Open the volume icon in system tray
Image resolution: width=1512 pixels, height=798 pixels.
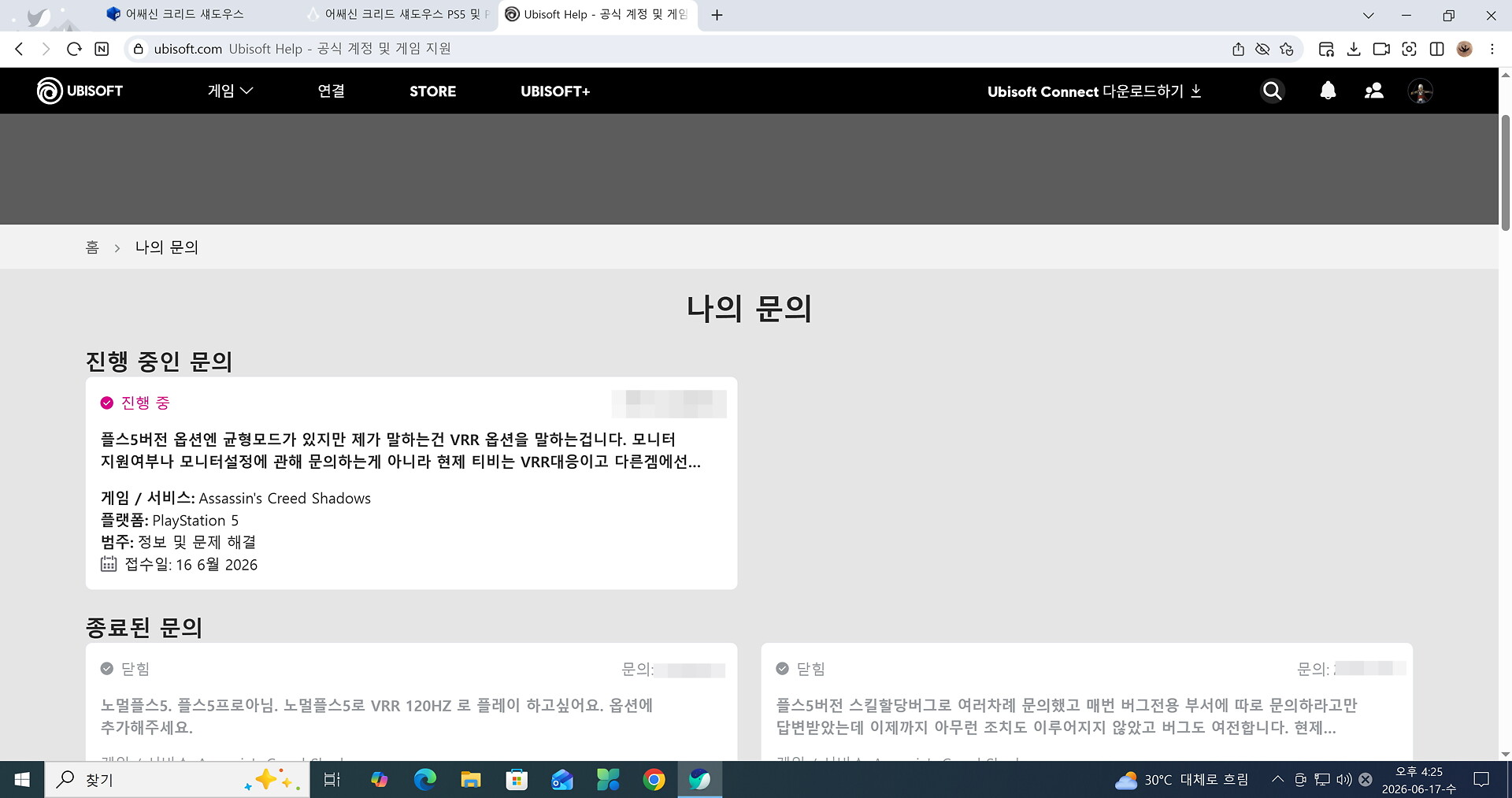coord(1343,780)
